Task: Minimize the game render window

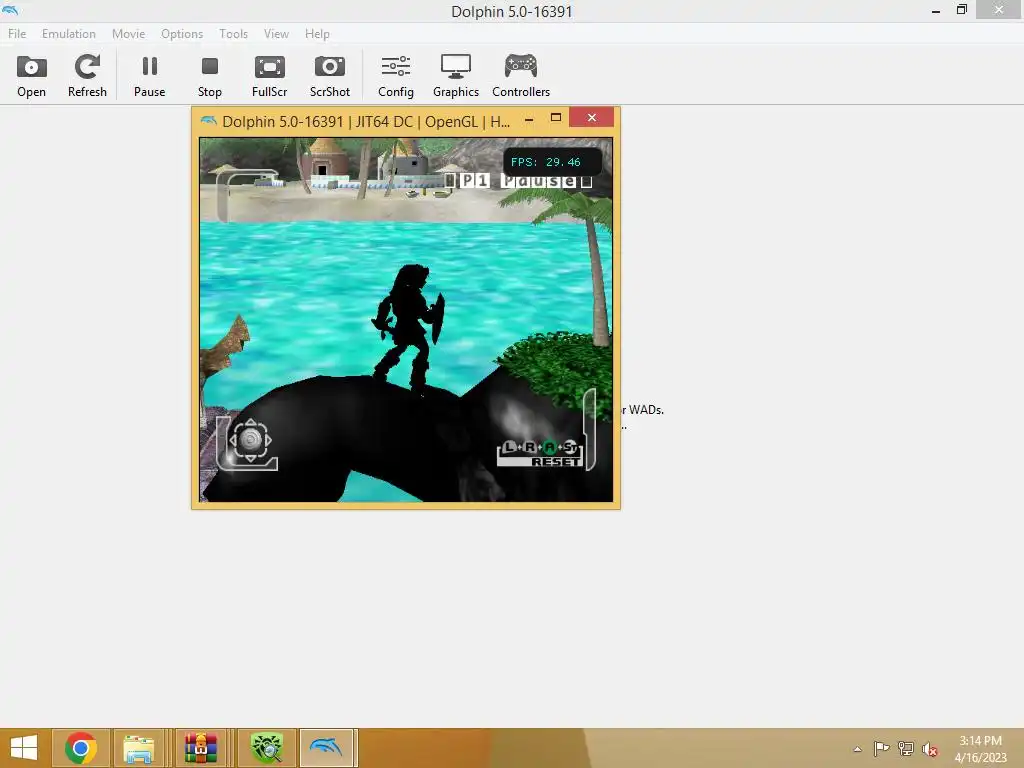Action: (529, 120)
